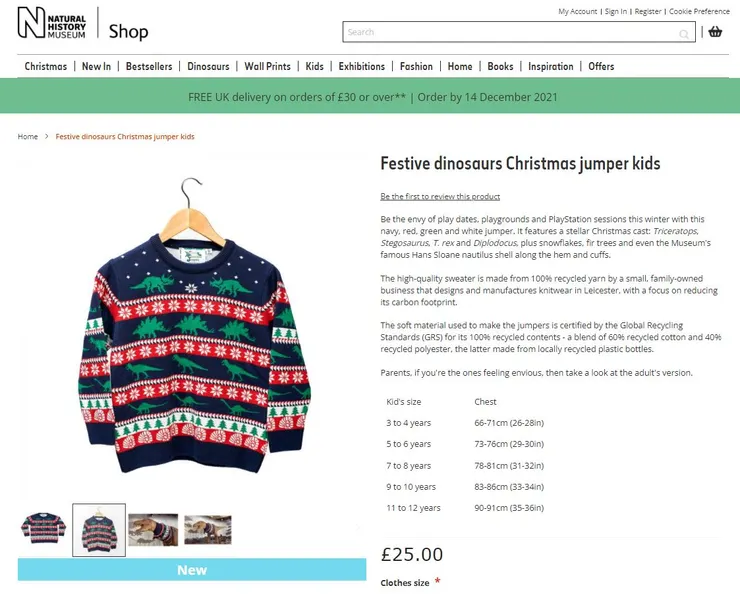Click 'Be the first to review' link
Image resolution: width=740 pixels, height=594 pixels.
click(x=440, y=196)
